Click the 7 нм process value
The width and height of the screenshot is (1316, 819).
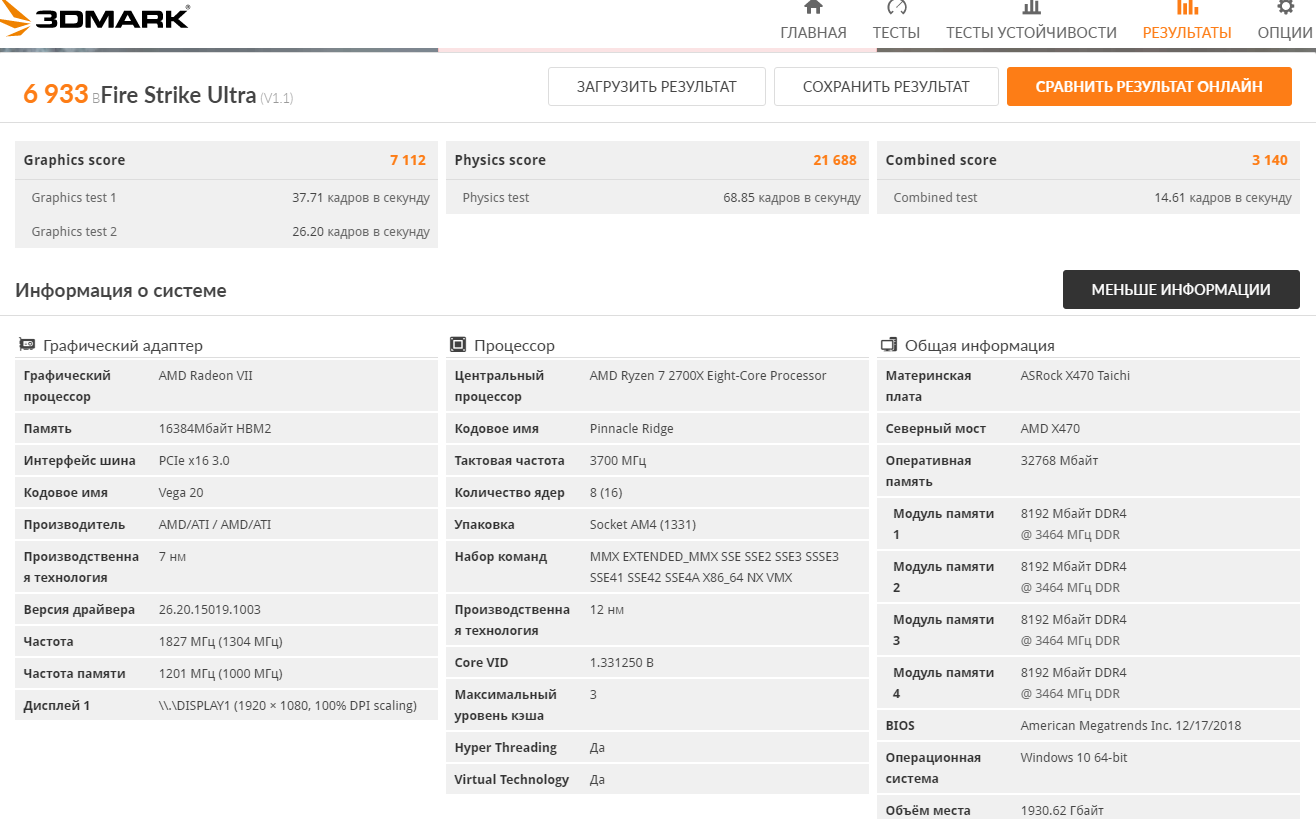(172, 557)
